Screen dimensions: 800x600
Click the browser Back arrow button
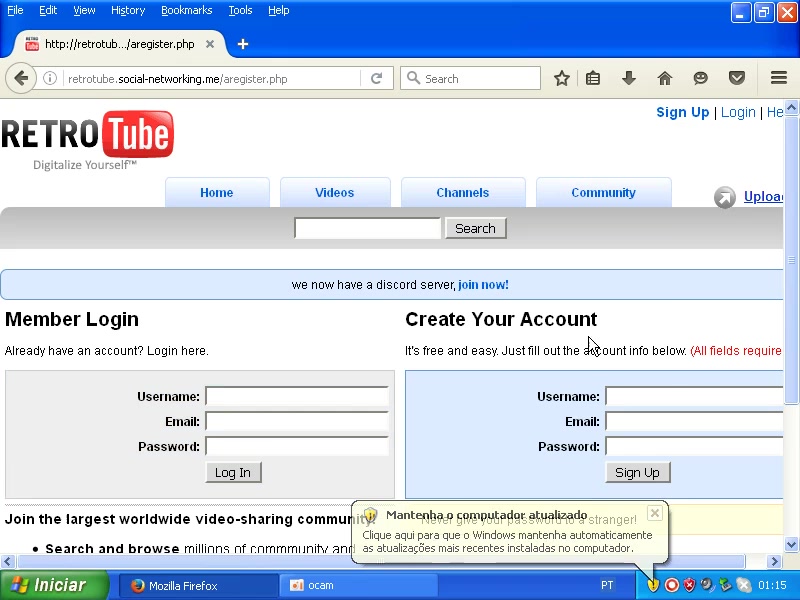pos(21,78)
